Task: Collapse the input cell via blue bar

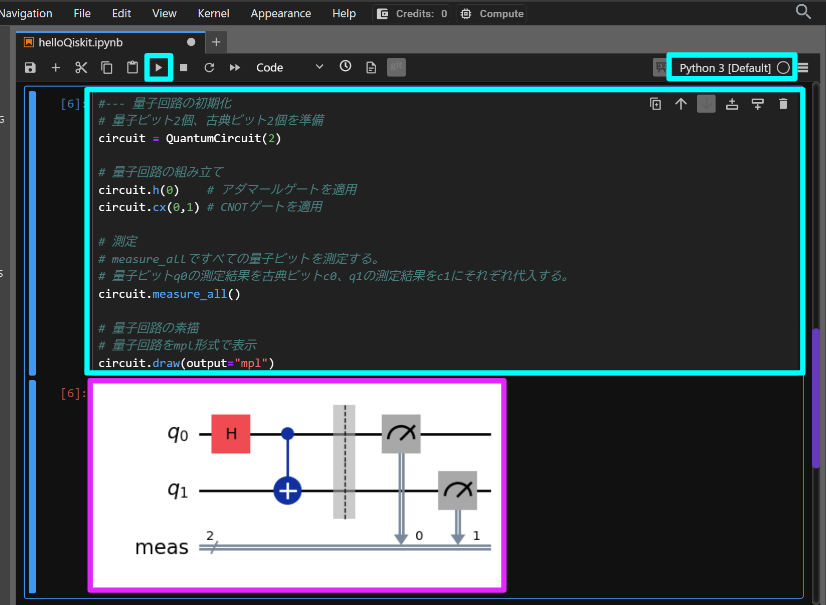Action: pos(32,233)
